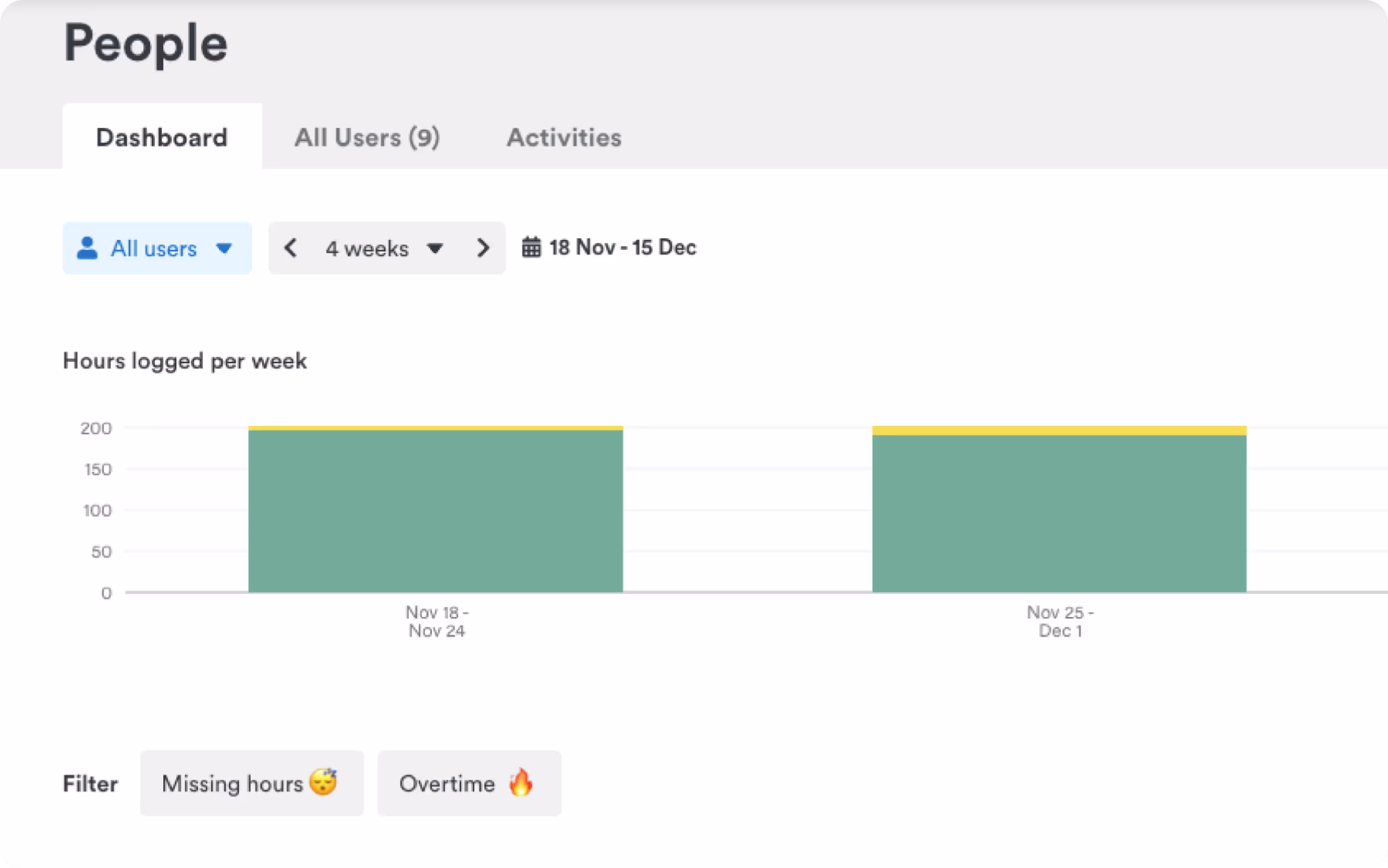
Task: Click the sleepy emoji on Missing hours
Action: click(x=323, y=782)
